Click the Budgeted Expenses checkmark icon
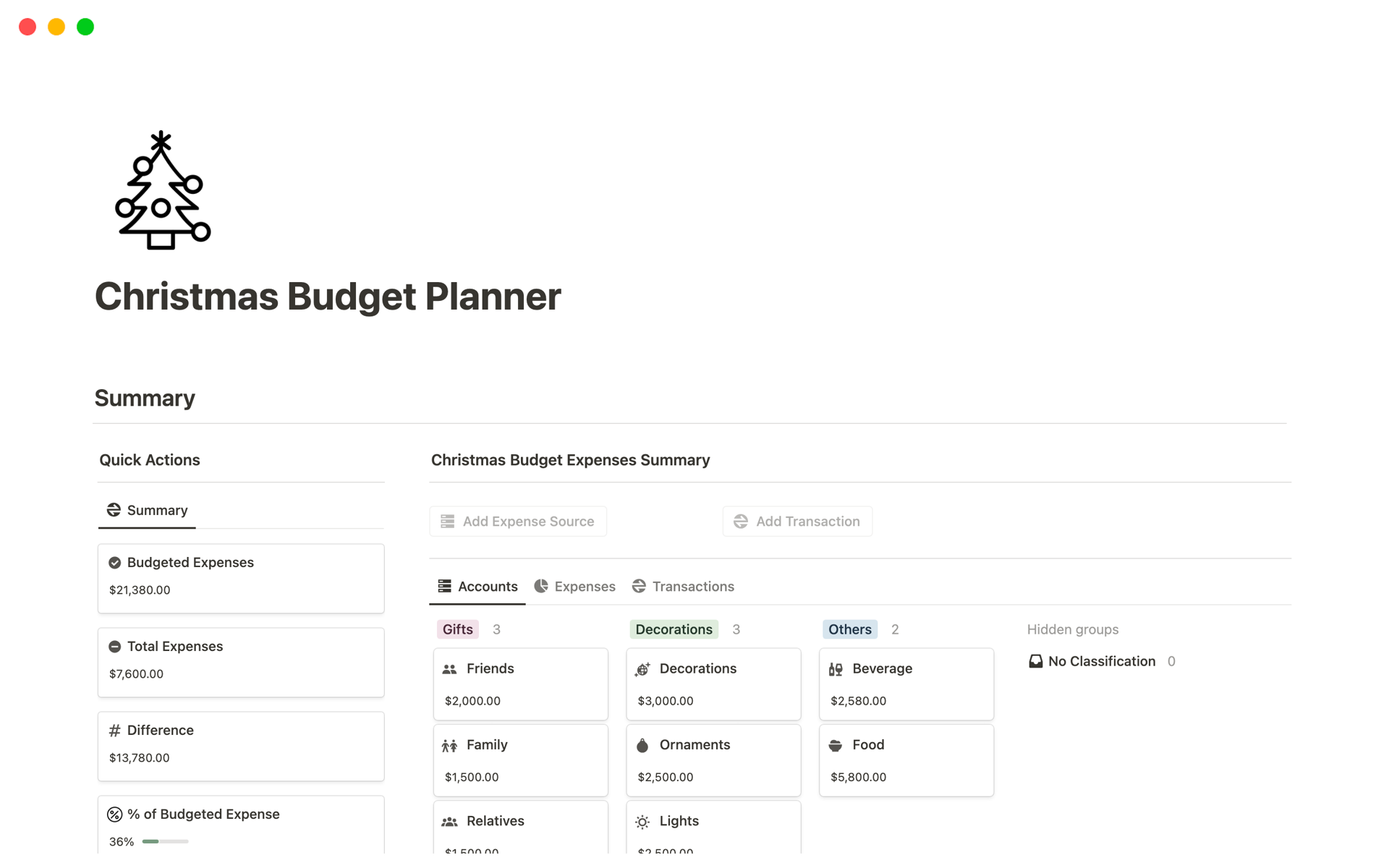 point(115,563)
